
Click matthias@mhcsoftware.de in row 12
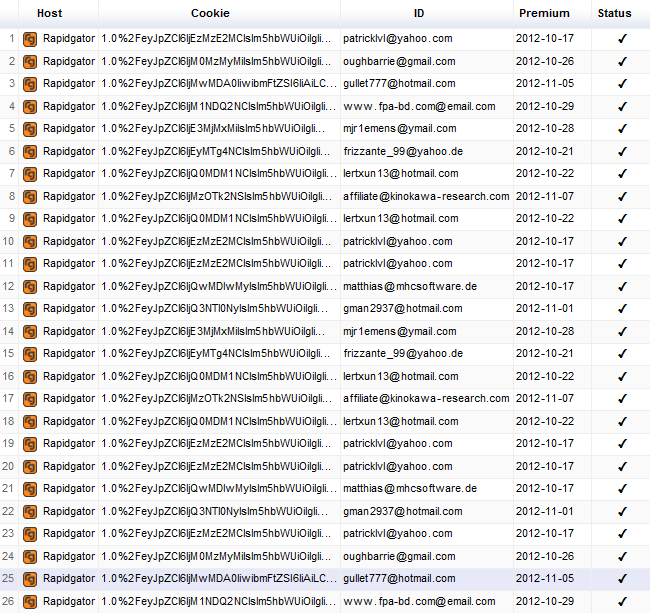410,286
